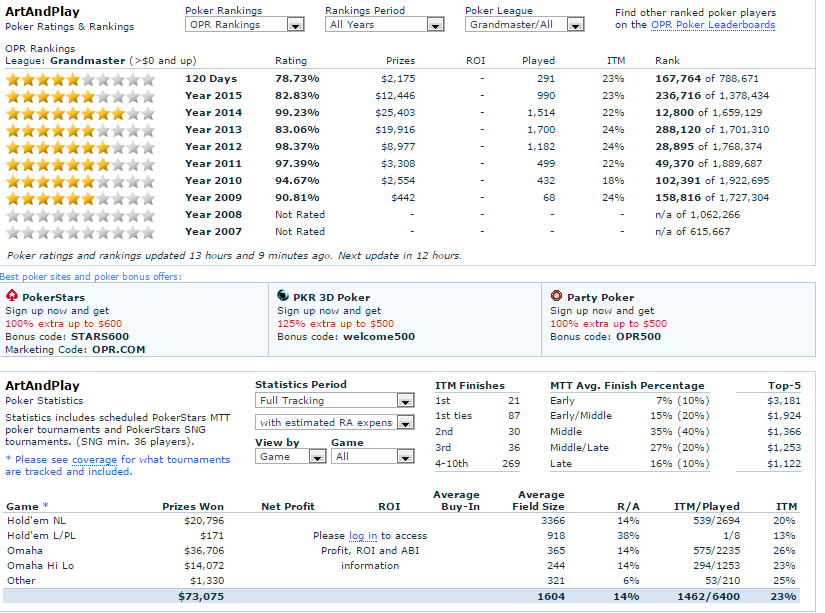Click the 1462/6400 ITM/Played total
The image size is (825, 613).
coord(708,597)
